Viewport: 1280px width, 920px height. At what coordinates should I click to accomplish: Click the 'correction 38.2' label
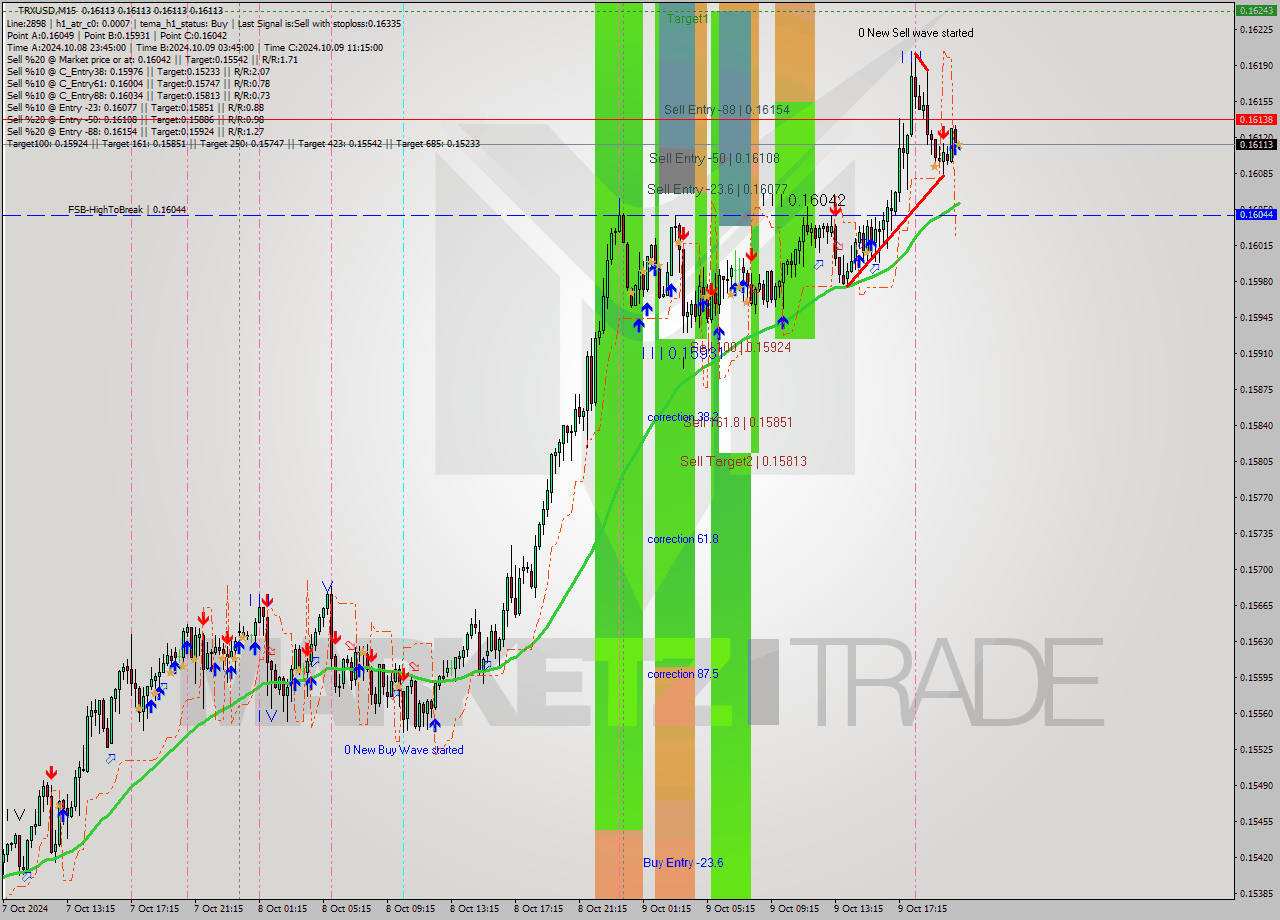(682, 417)
